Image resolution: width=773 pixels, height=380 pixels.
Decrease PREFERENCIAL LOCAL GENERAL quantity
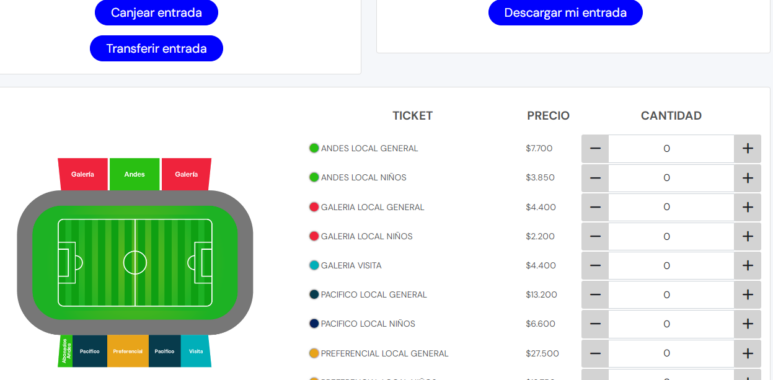coord(595,353)
